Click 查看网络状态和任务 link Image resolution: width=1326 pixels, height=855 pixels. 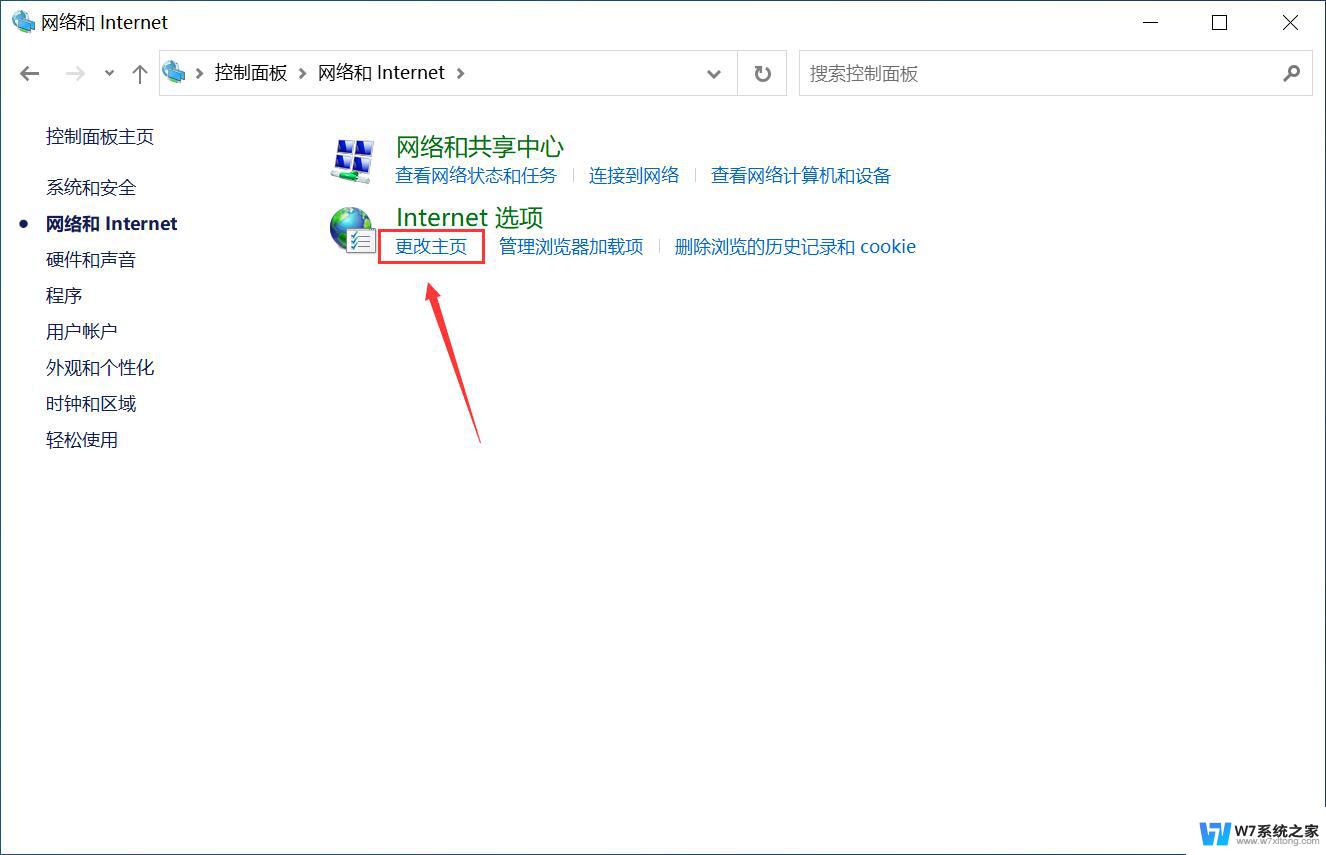476,176
